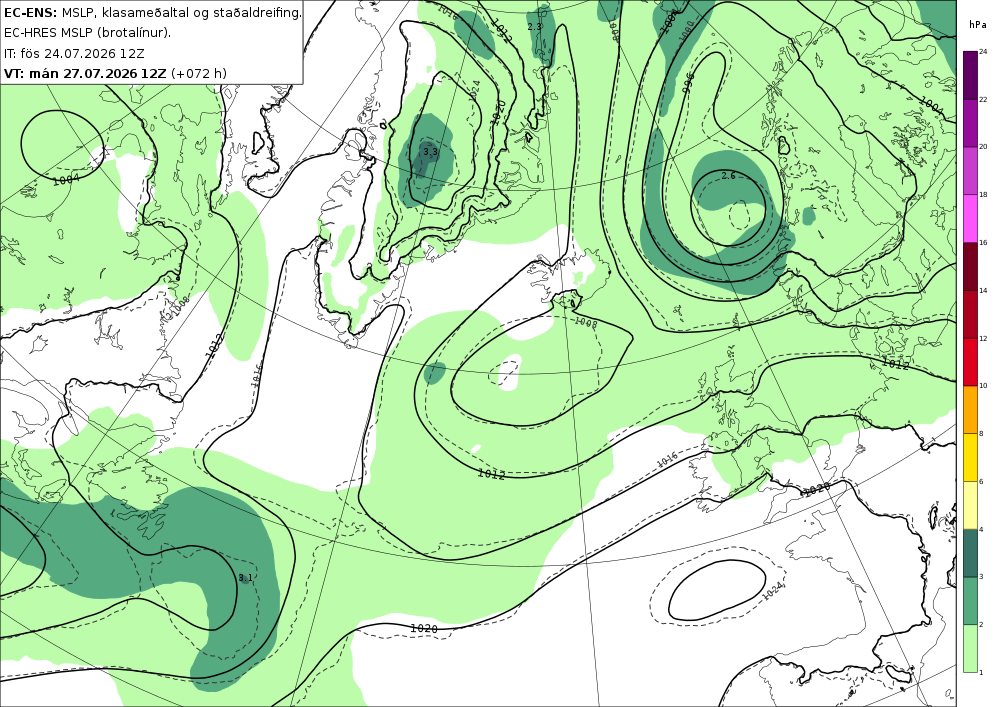
Task: Click the dark teal 3–4 hPa legend swatch
Action: [971, 553]
